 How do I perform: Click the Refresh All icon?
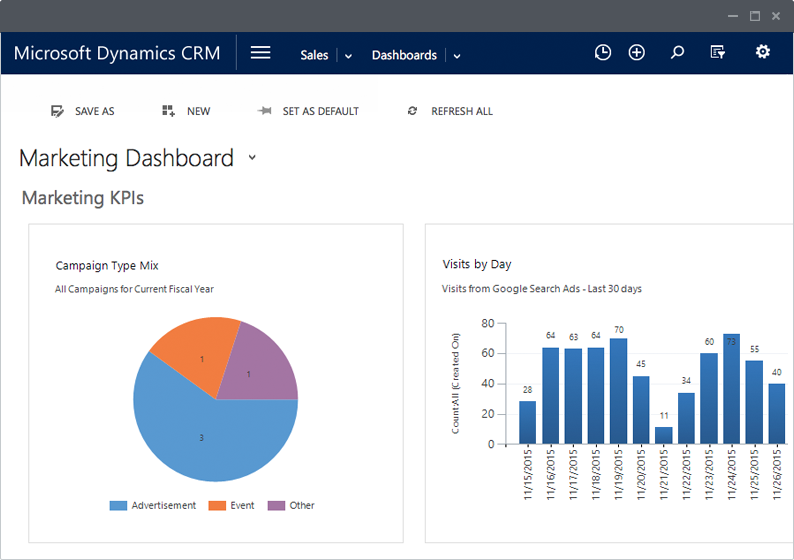[412, 111]
